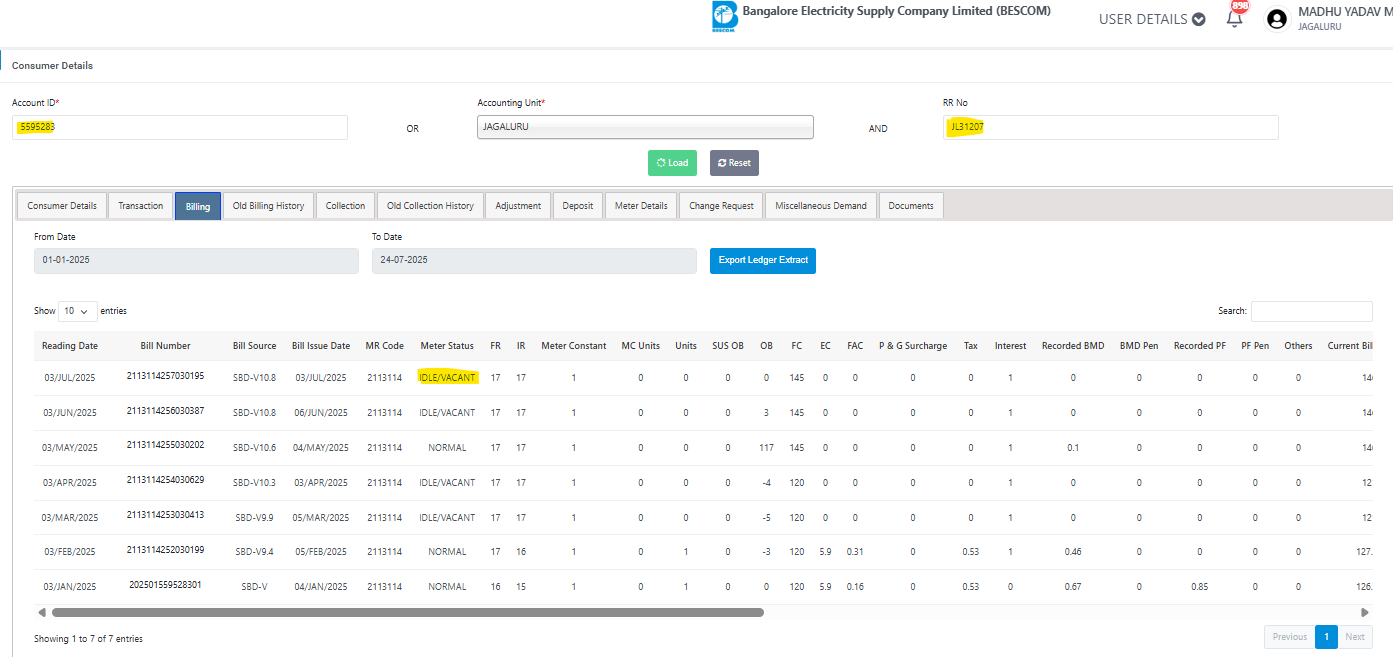This screenshot has height=657, width=1393.
Task: Click bill issue date 05/FEB/2025
Action: click(x=321, y=552)
